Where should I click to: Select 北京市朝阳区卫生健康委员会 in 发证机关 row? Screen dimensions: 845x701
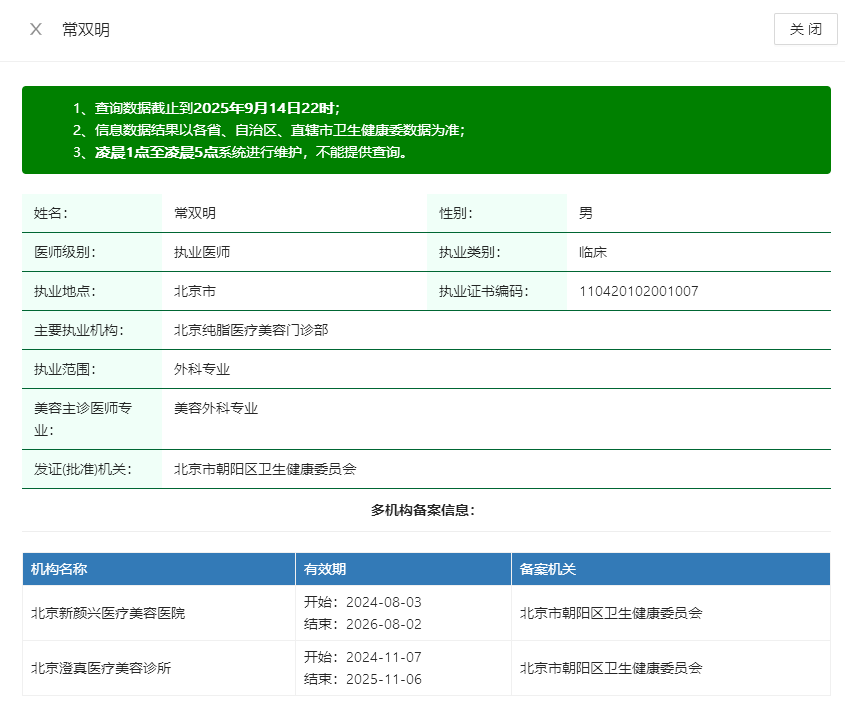tap(265, 469)
